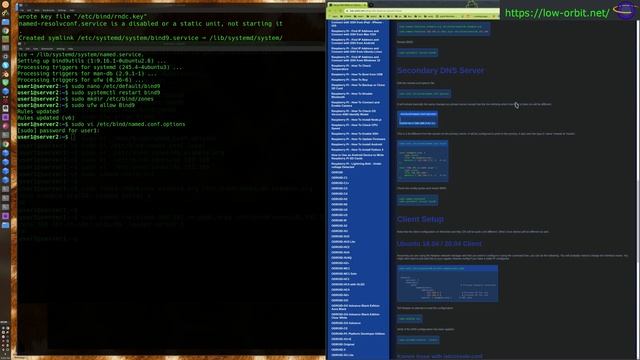640x360 pixels.
Task: Open 'ODROID-GO Advance Black Edition Aura Black' link
Action: pos(355,307)
